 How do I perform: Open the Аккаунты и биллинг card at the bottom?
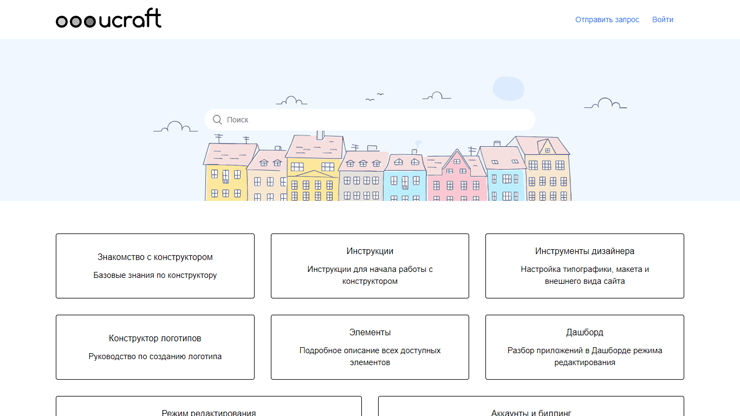coord(531,408)
